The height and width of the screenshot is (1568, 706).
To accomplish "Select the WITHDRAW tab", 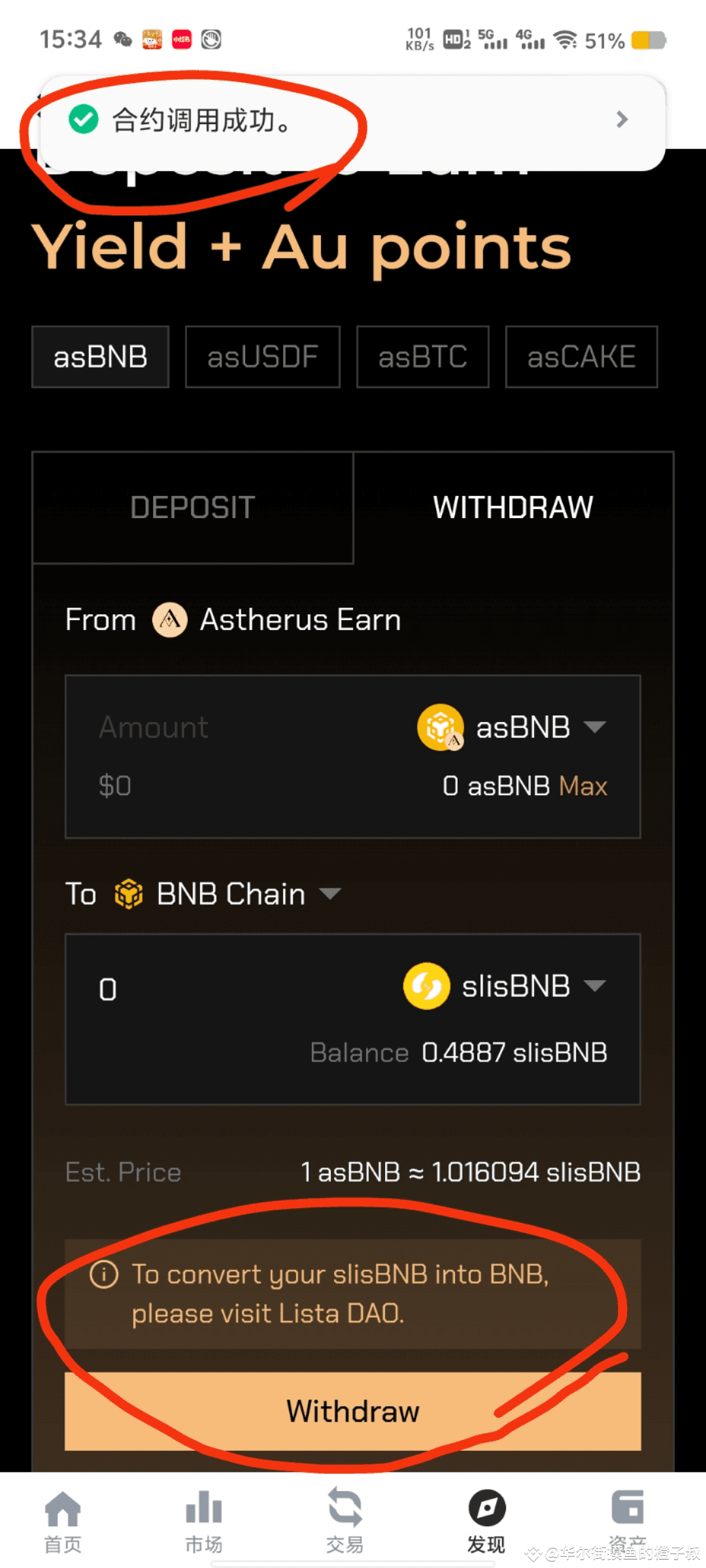I will pos(513,508).
